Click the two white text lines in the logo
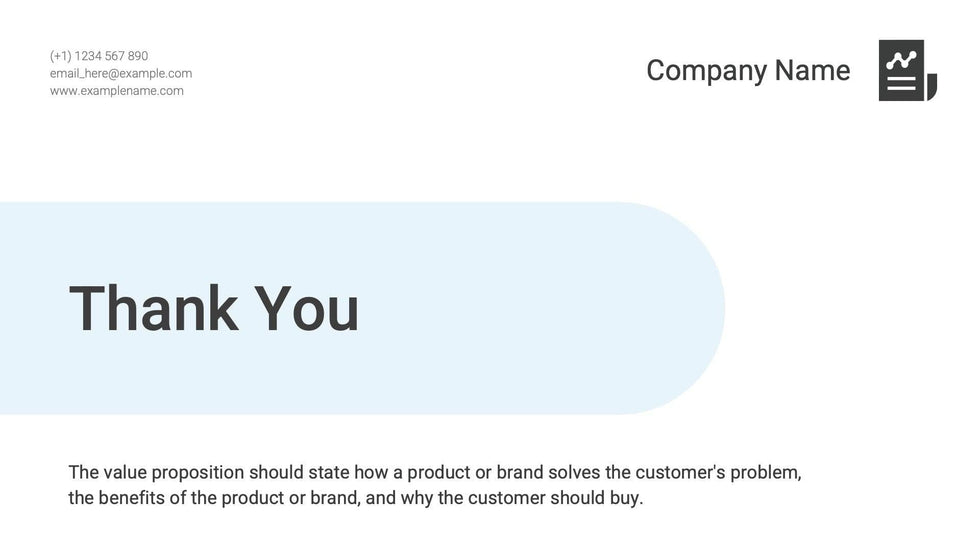The height and width of the screenshot is (551, 980). coord(901,84)
